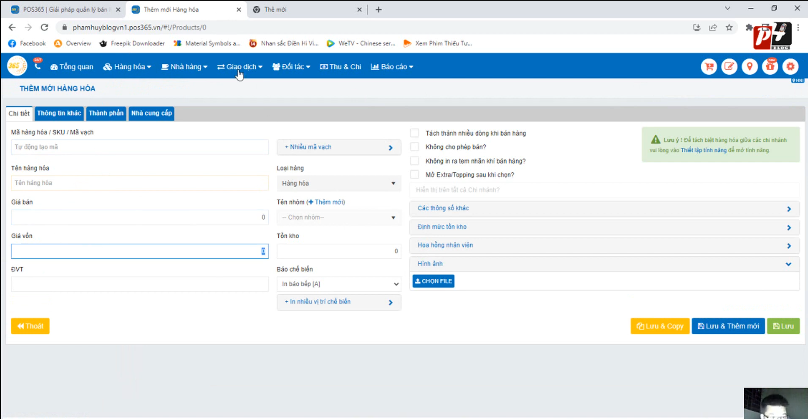Open Material Symbols bookmark
The height and width of the screenshot is (419, 808).
(x=207, y=43)
